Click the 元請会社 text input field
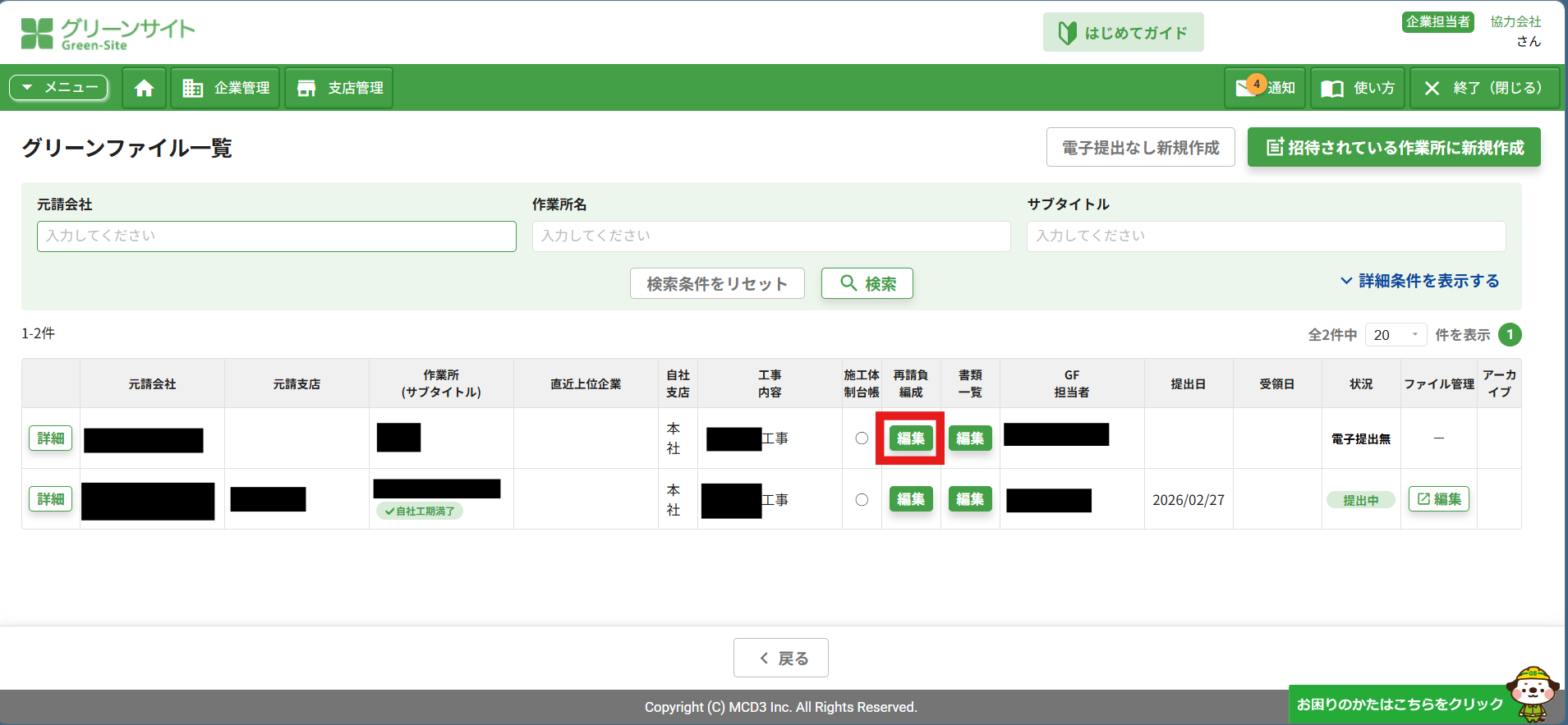 click(x=276, y=236)
